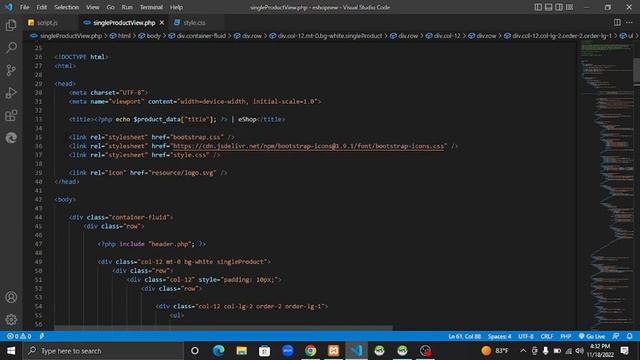
Task: Open the Accounts menu icon
Action: pyautogui.click(x=11, y=297)
